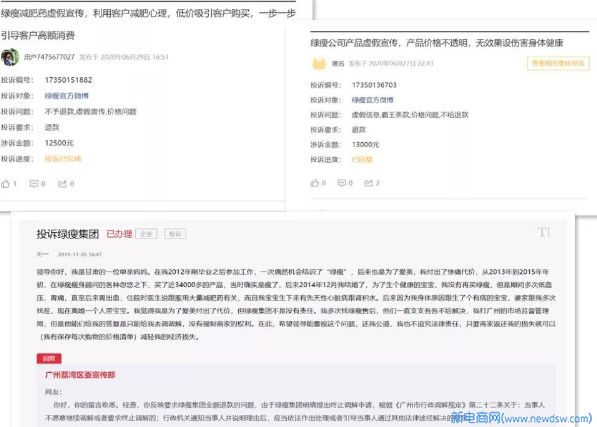Click the avatar of 用户7475677027

[x=10, y=57]
